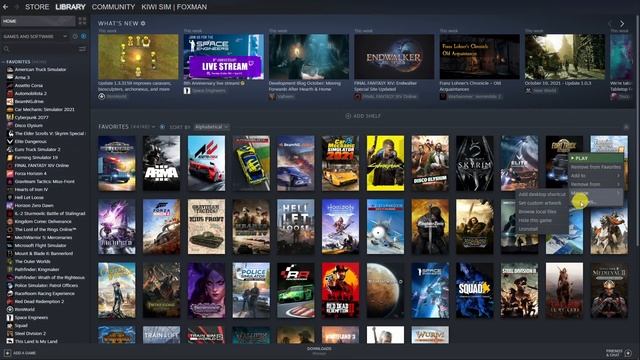This screenshot has height=360, width=640.
Task: Click the library search field
Action: [39, 49]
